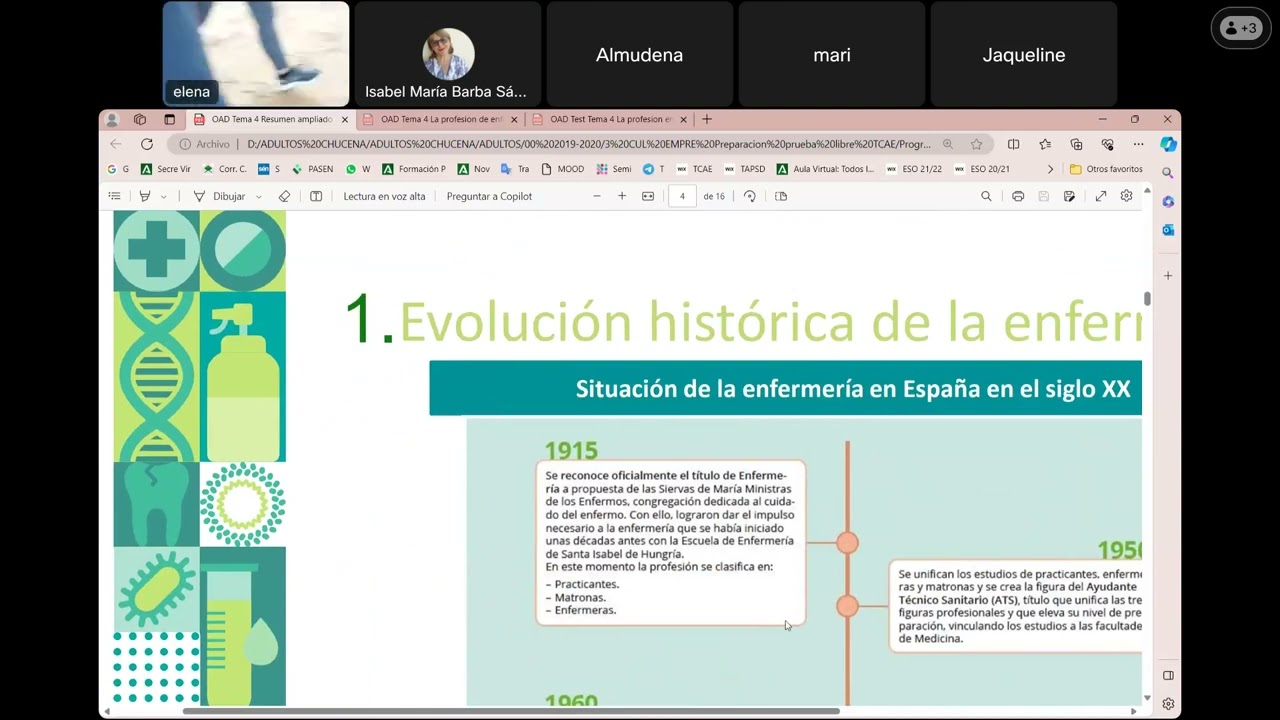Open PASEN bookmark
The image size is (1280, 720).
[x=312, y=169]
